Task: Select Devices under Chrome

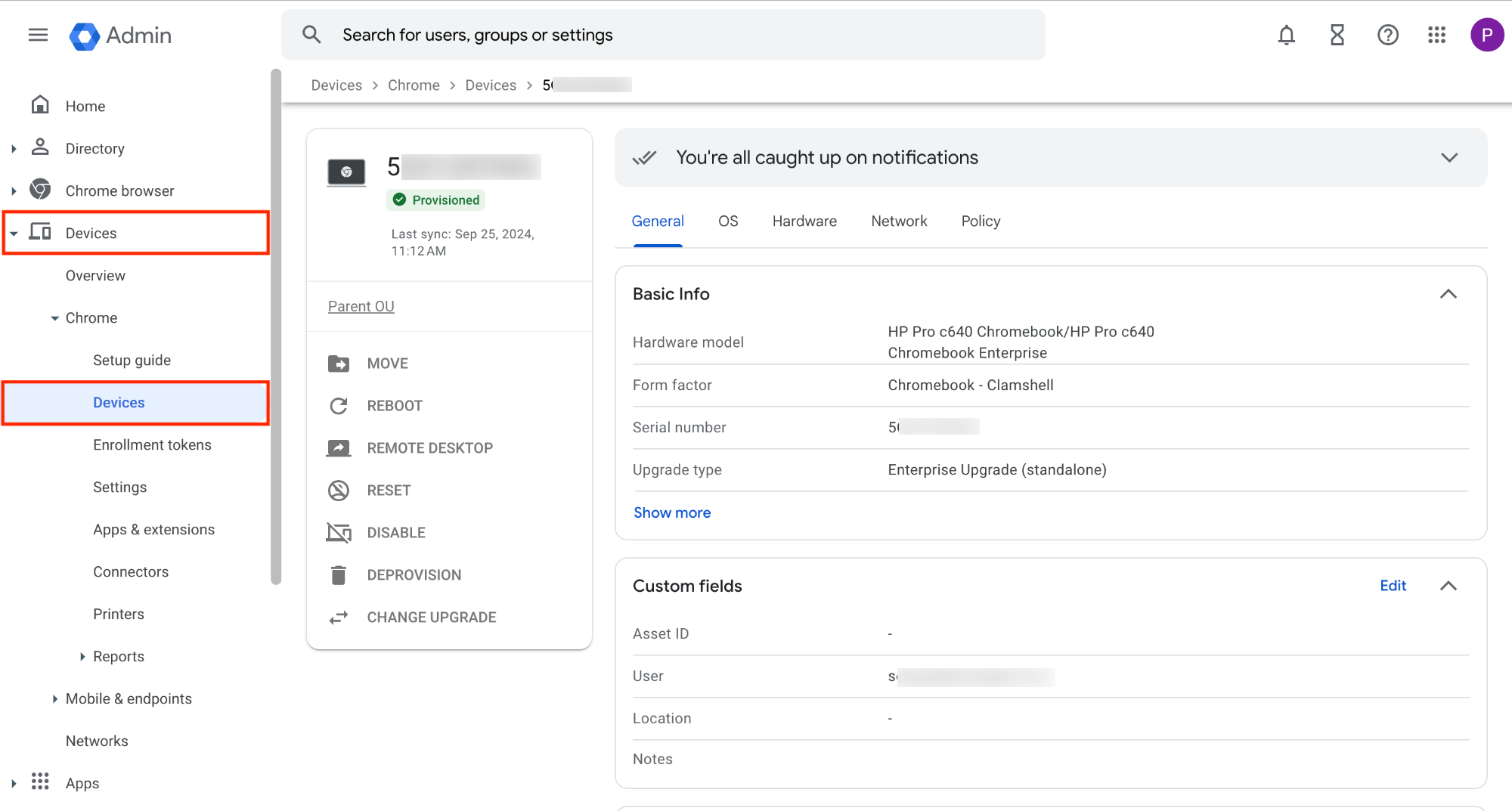Action: click(136, 402)
